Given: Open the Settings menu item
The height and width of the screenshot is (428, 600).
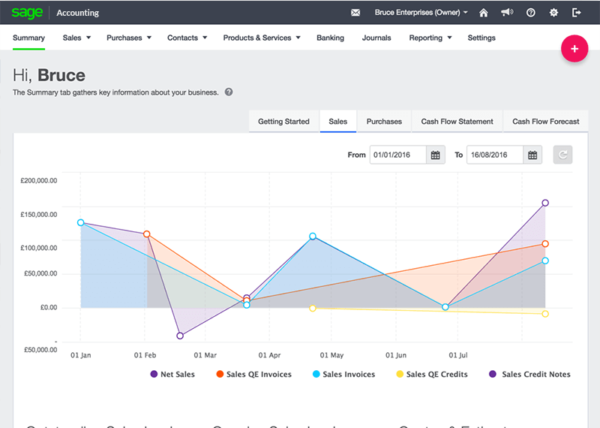Looking at the screenshot, I should coord(481,37).
